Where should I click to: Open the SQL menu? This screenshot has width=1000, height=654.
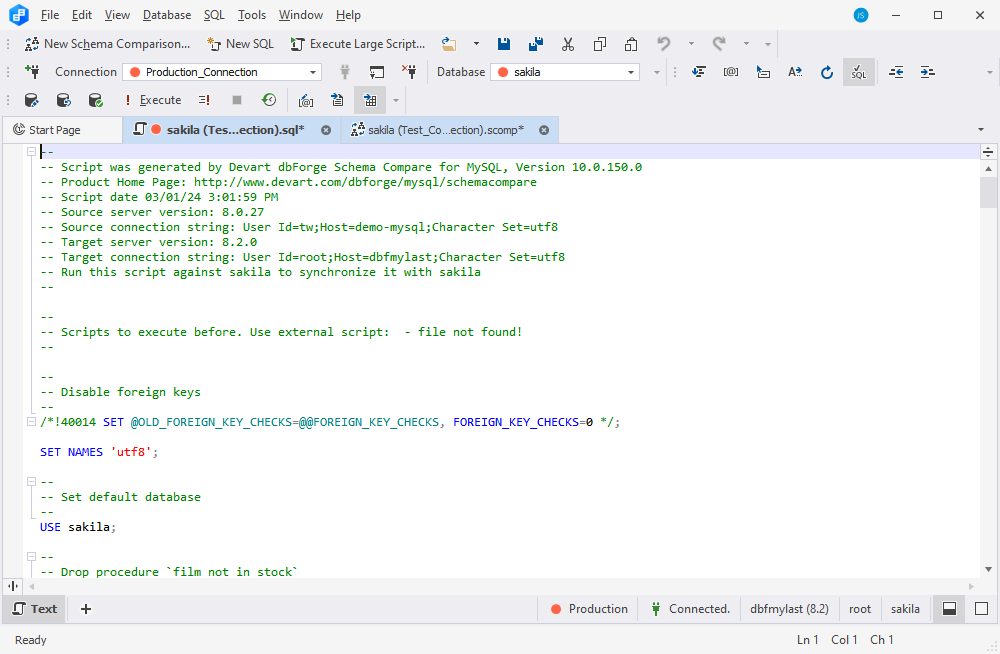click(214, 15)
